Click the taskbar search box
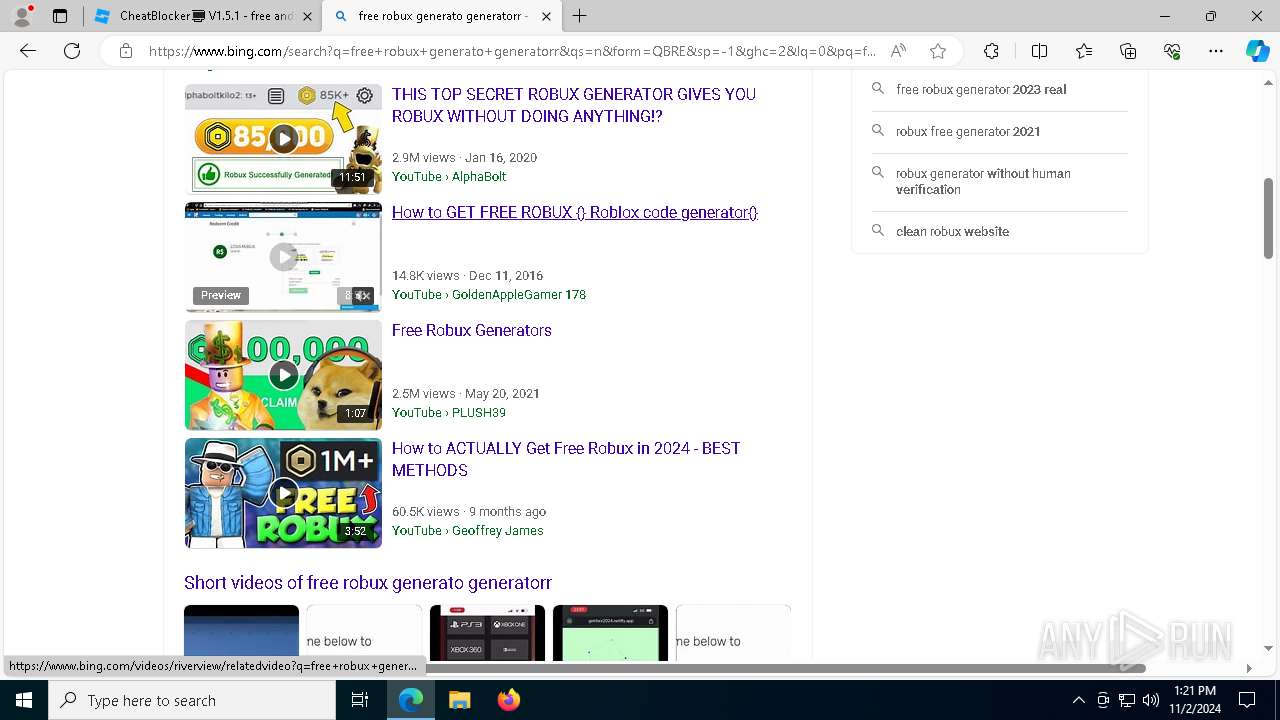The image size is (1280, 720). (192, 700)
